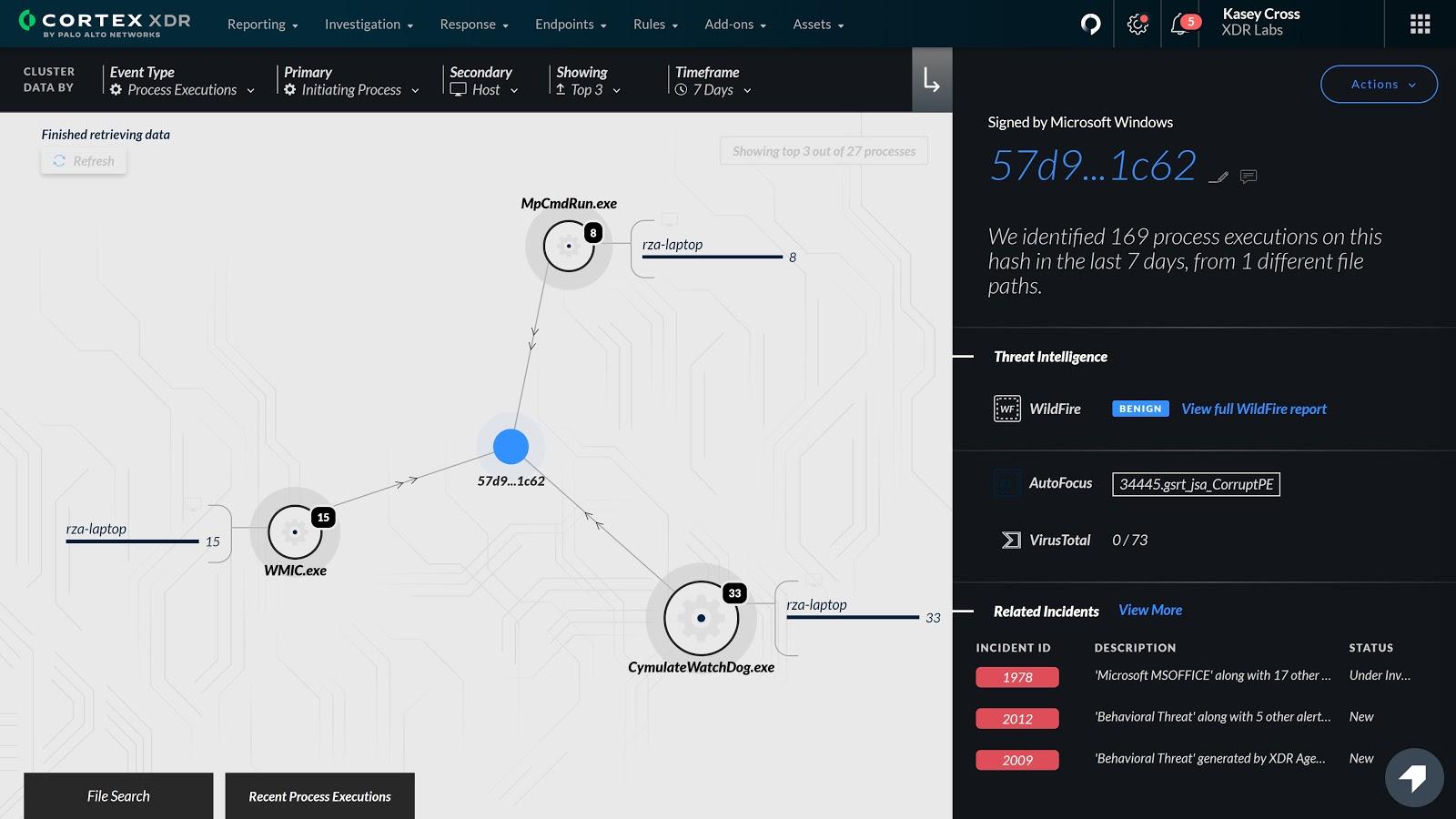Select the central blue 57d9...1c62 hash node
This screenshot has height=819, width=1456.
point(511,447)
